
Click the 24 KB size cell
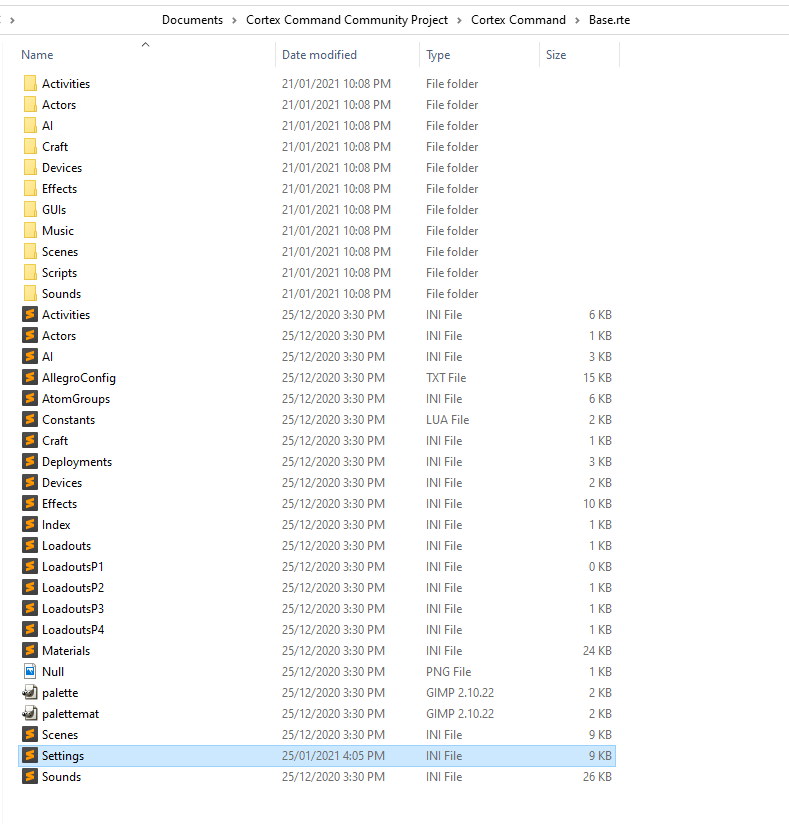tap(597, 651)
